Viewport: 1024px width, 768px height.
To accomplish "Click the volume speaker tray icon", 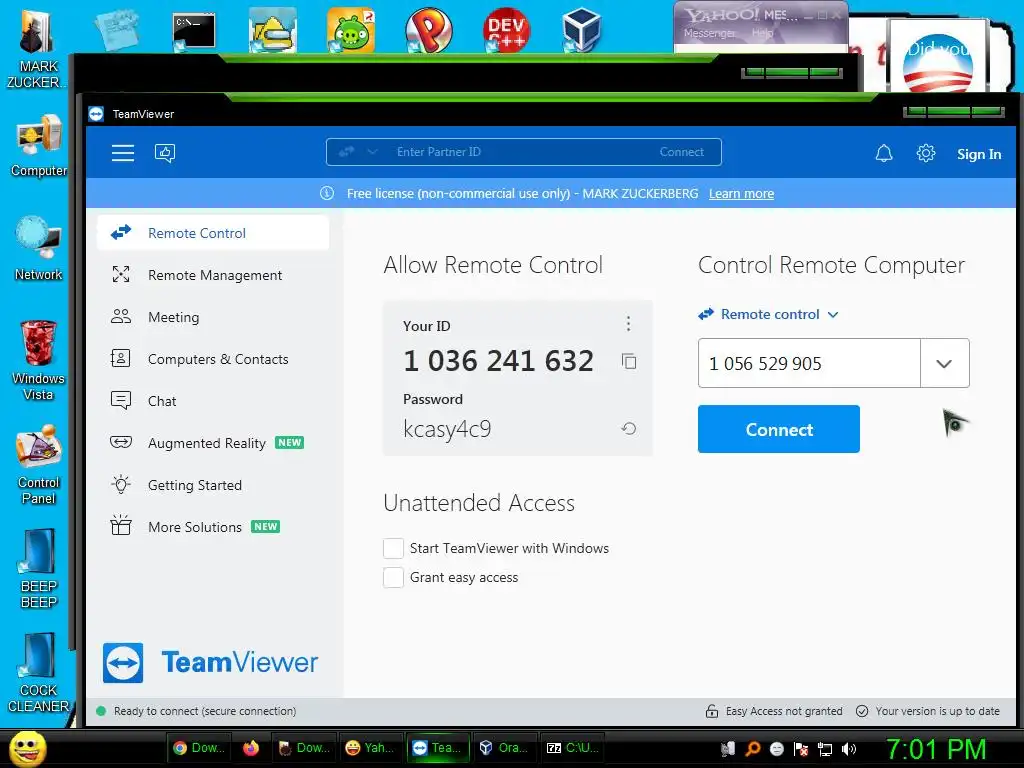I will coord(848,748).
